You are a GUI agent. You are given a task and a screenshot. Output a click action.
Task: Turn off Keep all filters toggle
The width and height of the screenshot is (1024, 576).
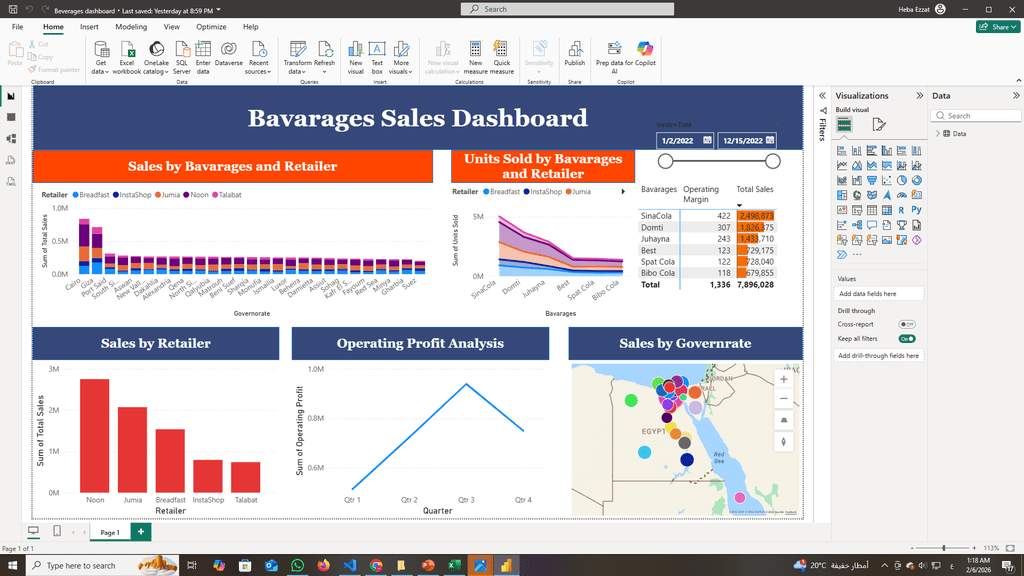[x=907, y=339]
